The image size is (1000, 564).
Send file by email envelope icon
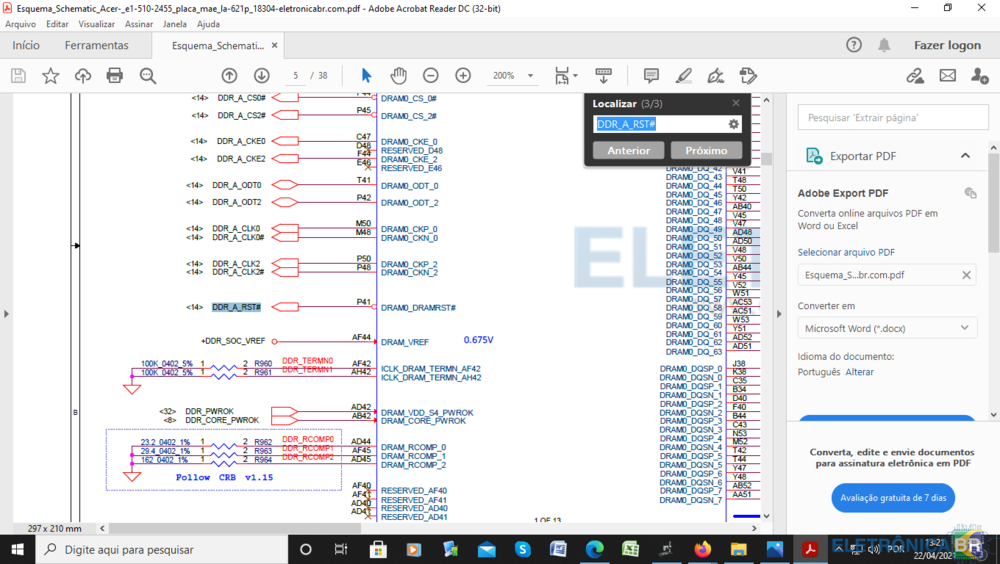tap(948, 76)
